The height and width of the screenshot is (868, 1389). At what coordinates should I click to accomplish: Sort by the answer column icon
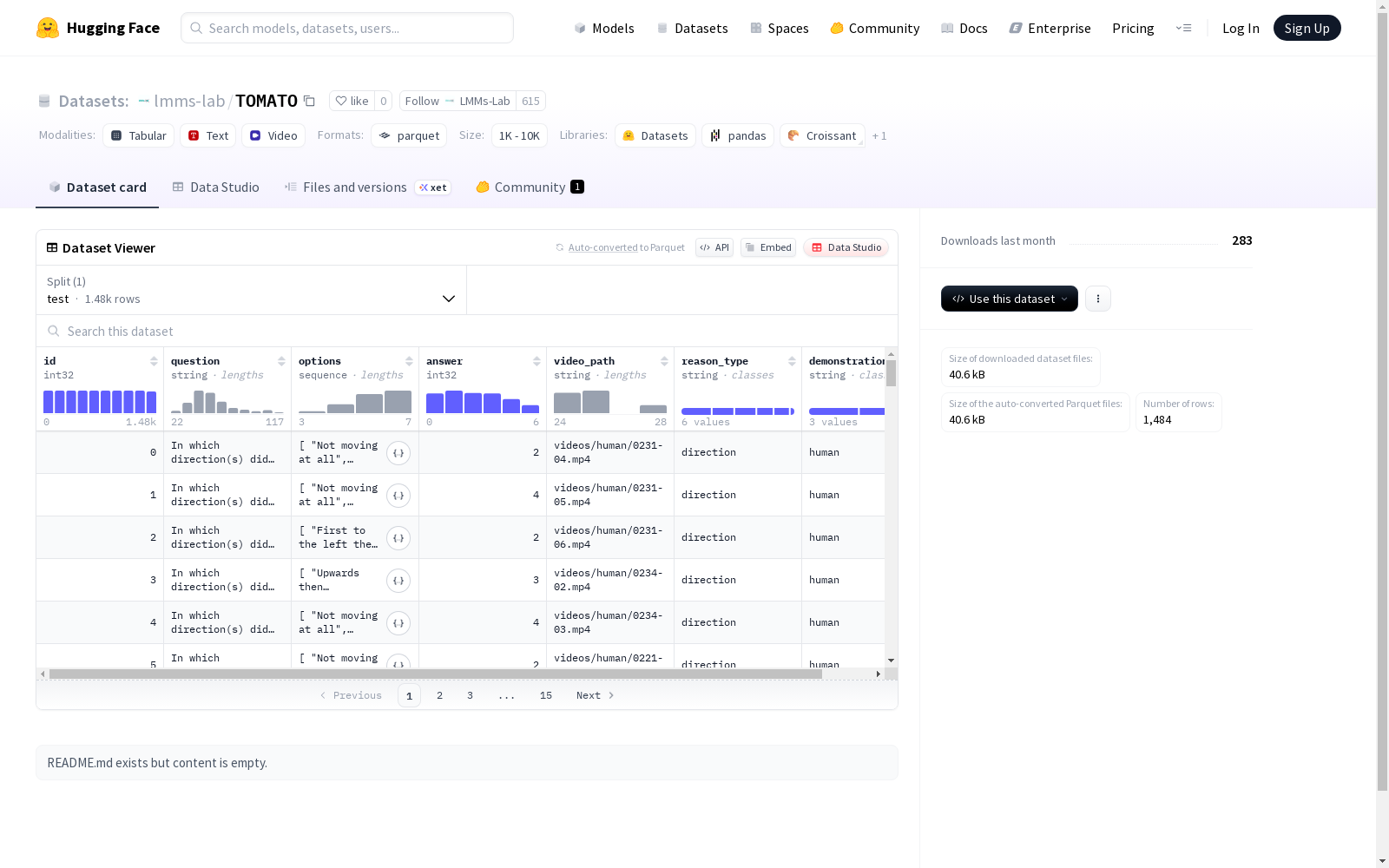point(537,361)
